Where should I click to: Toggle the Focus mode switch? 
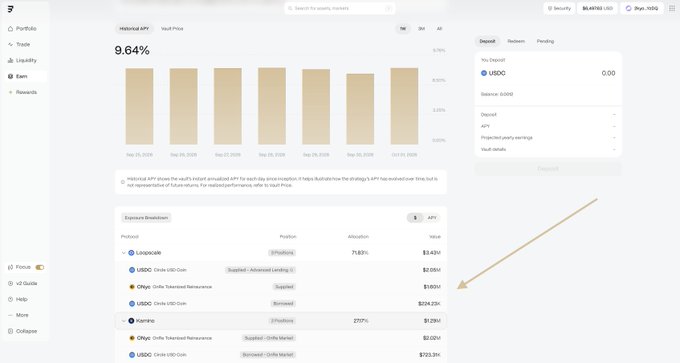coord(40,267)
